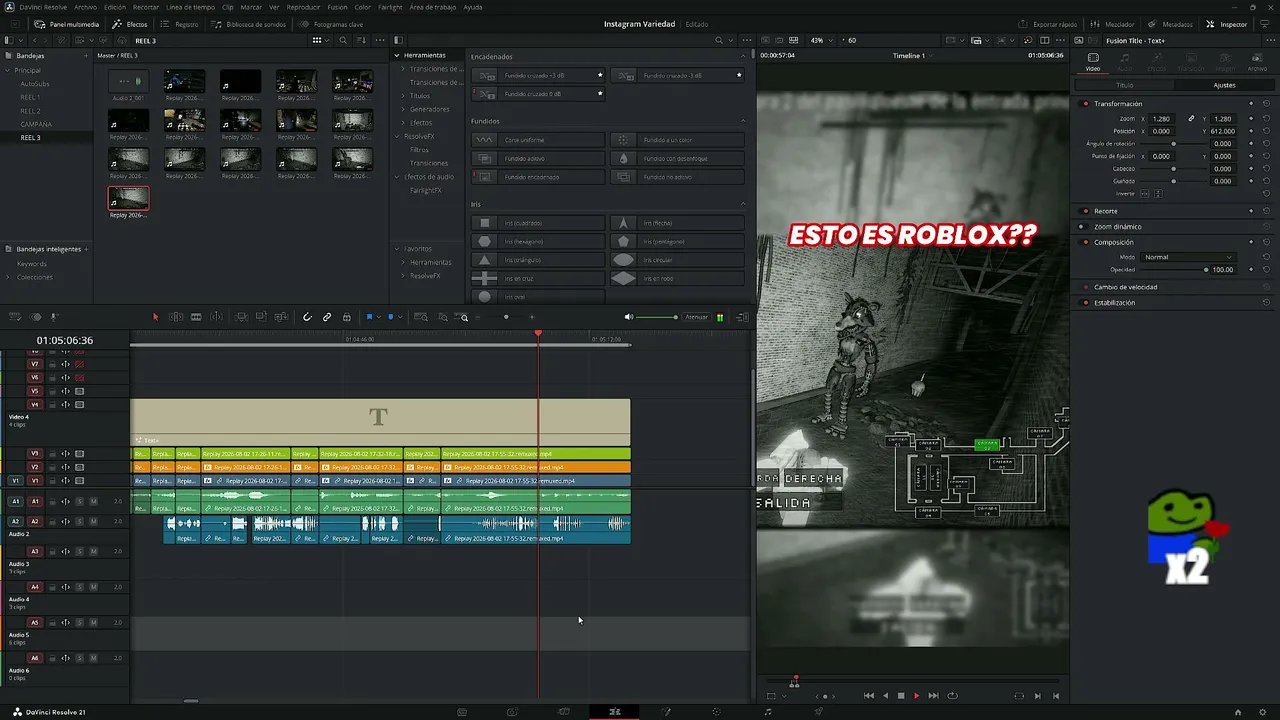Click the Atenuar button
Image resolution: width=1280 pixels, height=720 pixels.
tap(696, 317)
